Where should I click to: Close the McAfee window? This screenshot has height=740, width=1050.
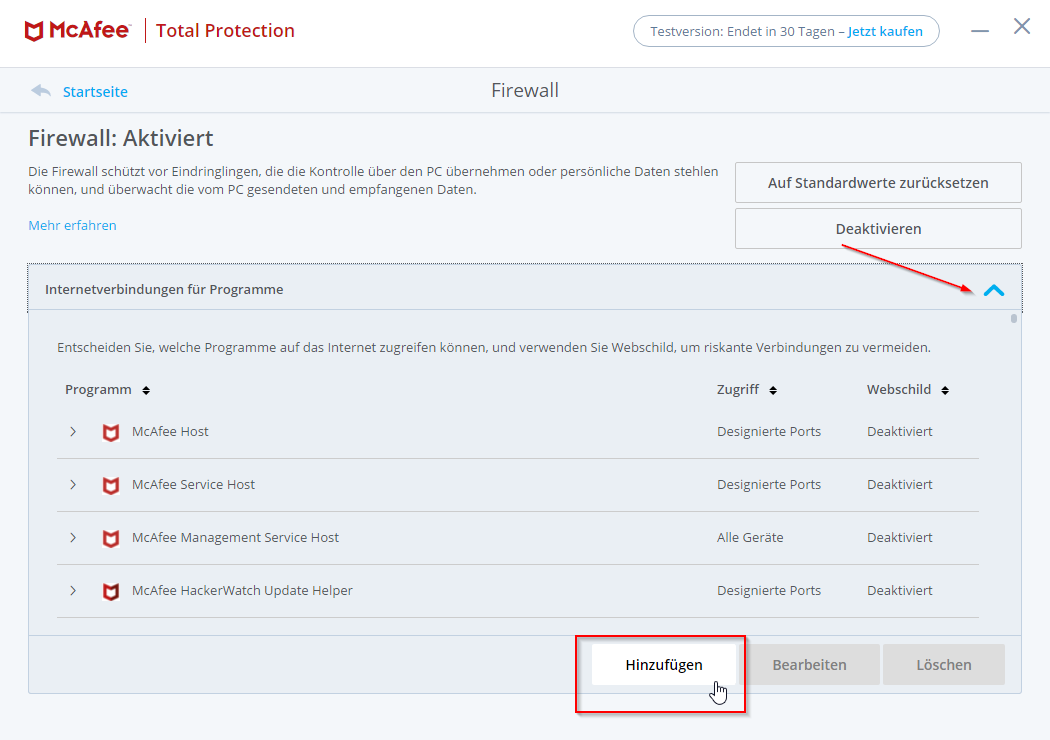point(1022,26)
